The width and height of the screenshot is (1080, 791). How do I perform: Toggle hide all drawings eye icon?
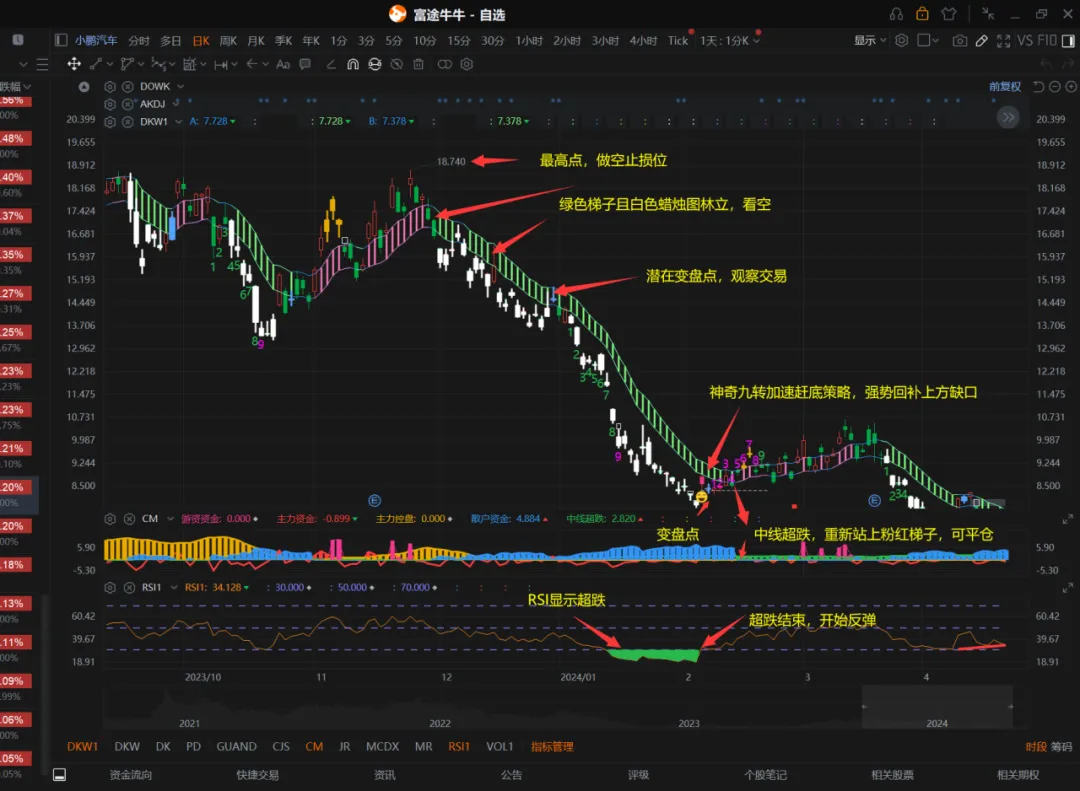[397, 64]
